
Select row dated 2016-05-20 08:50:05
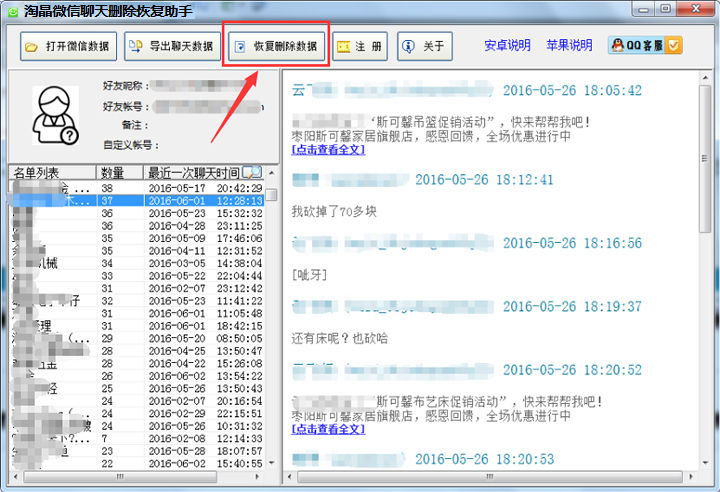pyautogui.click(x=137, y=339)
